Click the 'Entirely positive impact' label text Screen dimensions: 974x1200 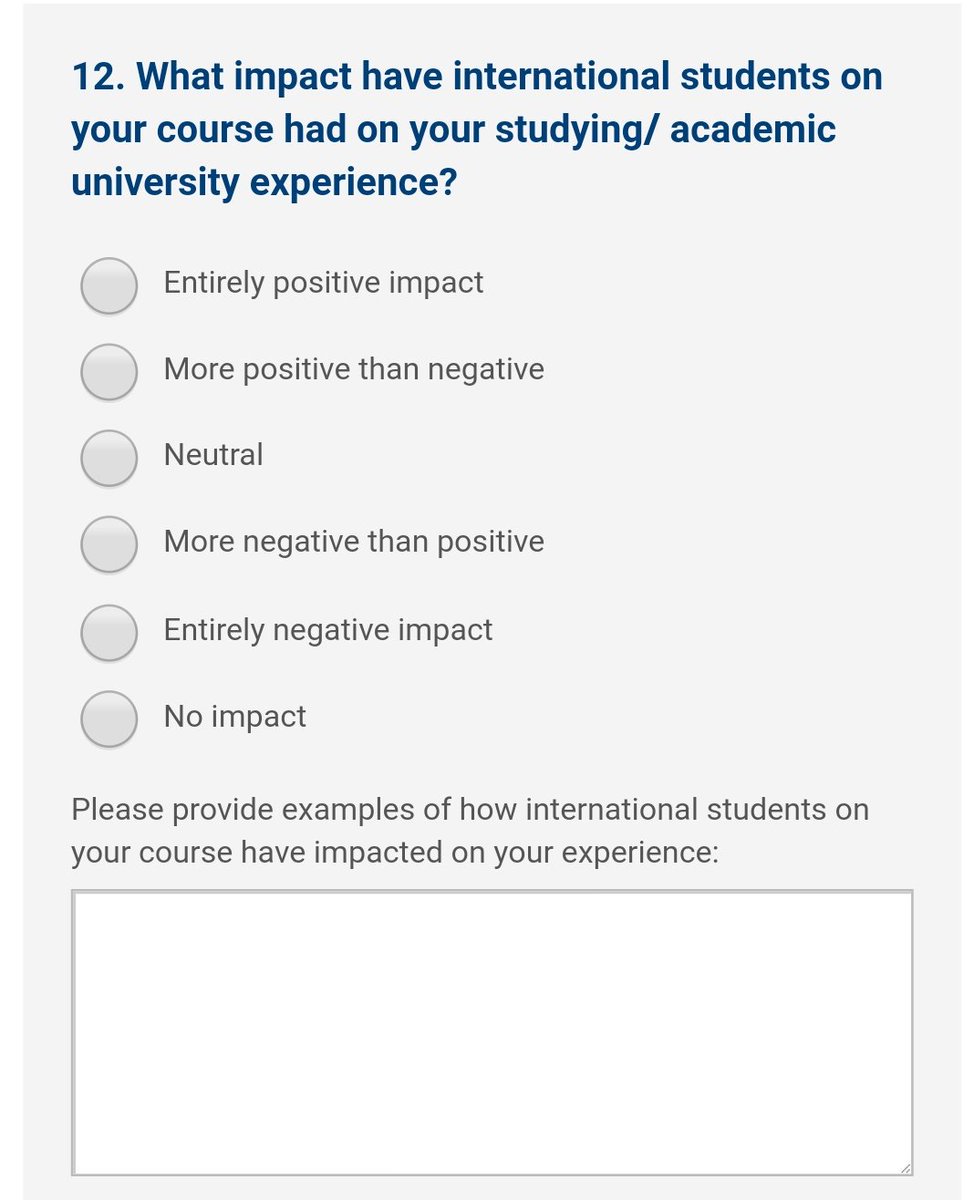point(323,283)
